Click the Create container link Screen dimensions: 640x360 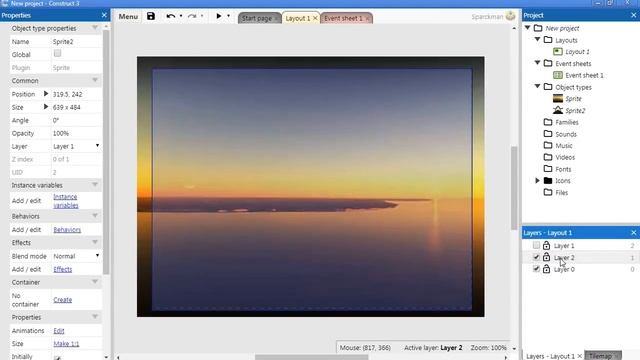point(62,300)
